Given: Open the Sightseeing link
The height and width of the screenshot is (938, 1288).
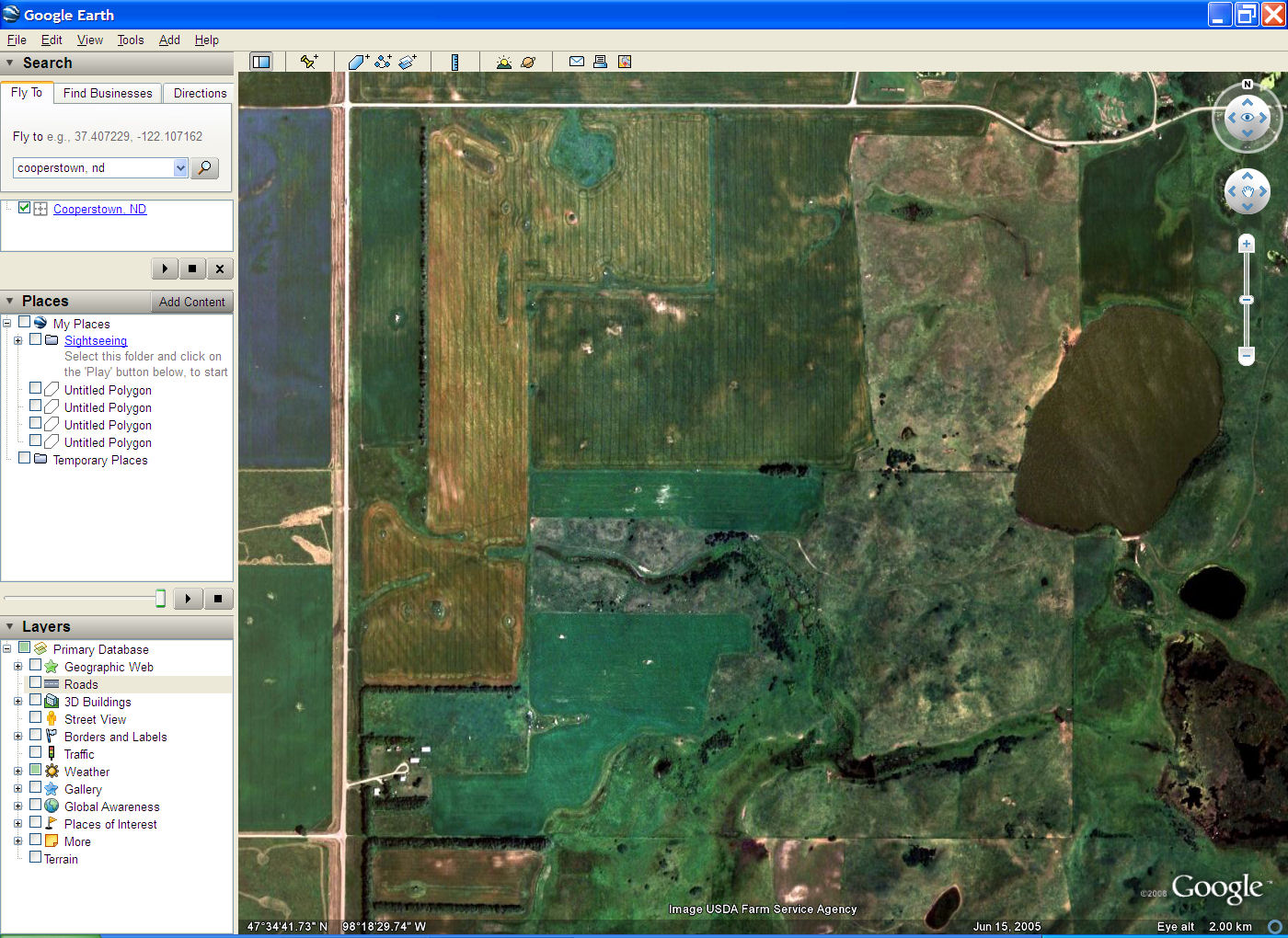Looking at the screenshot, I should [96, 340].
